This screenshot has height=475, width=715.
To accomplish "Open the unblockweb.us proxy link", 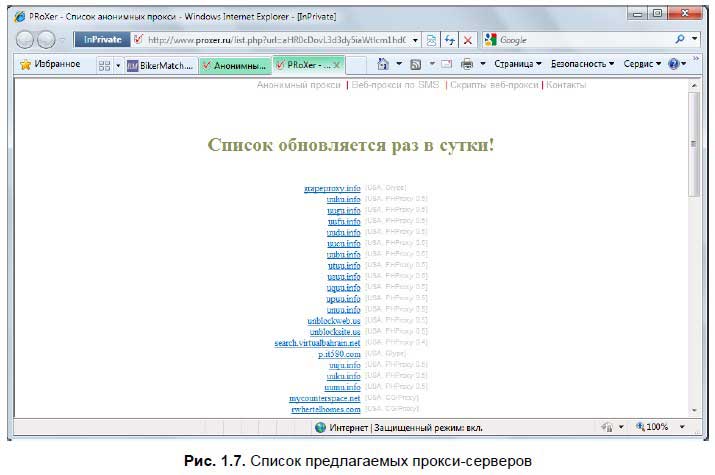I will click(334, 320).
